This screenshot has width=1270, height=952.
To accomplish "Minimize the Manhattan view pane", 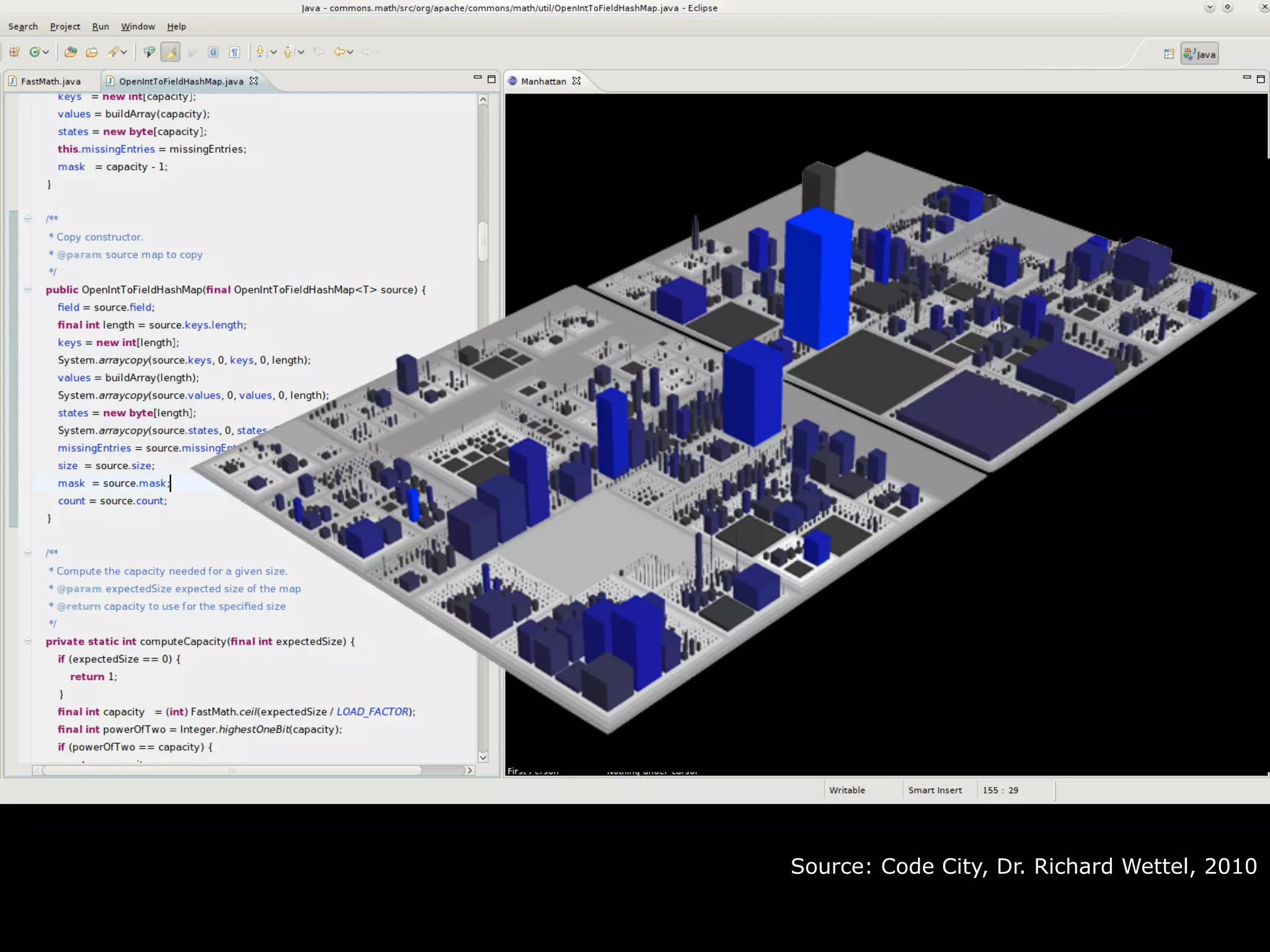I will pos(1246,78).
